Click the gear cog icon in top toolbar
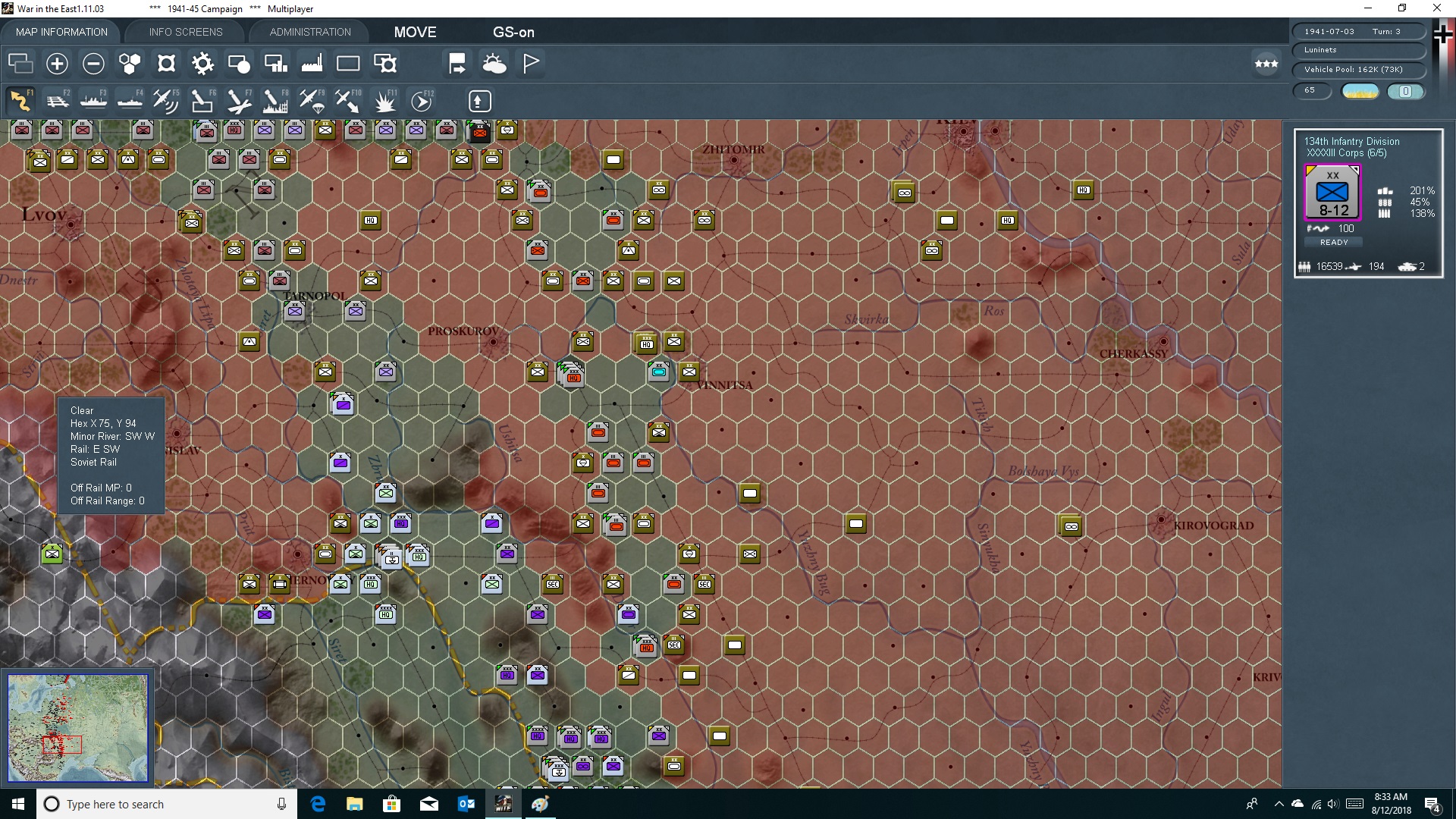 tap(202, 64)
